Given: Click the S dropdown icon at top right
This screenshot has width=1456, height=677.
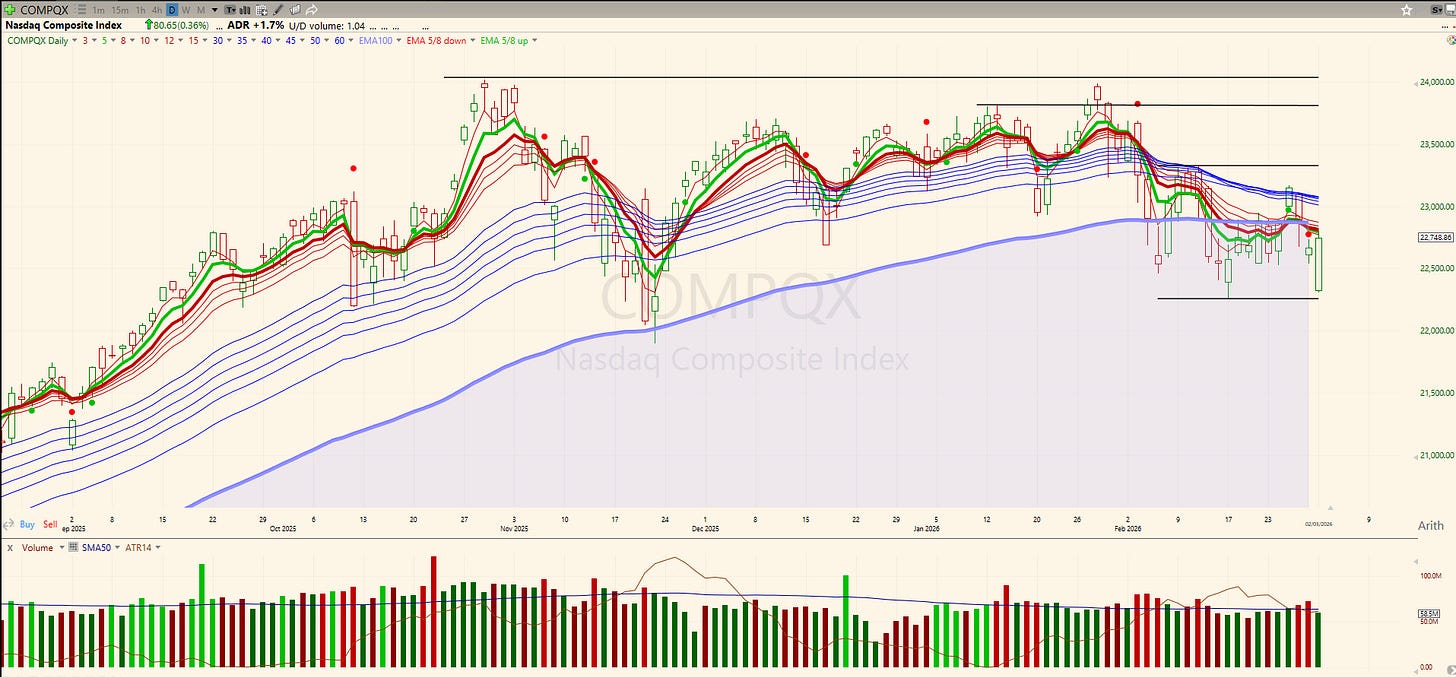Looking at the screenshot, I should pos(1437,10).
